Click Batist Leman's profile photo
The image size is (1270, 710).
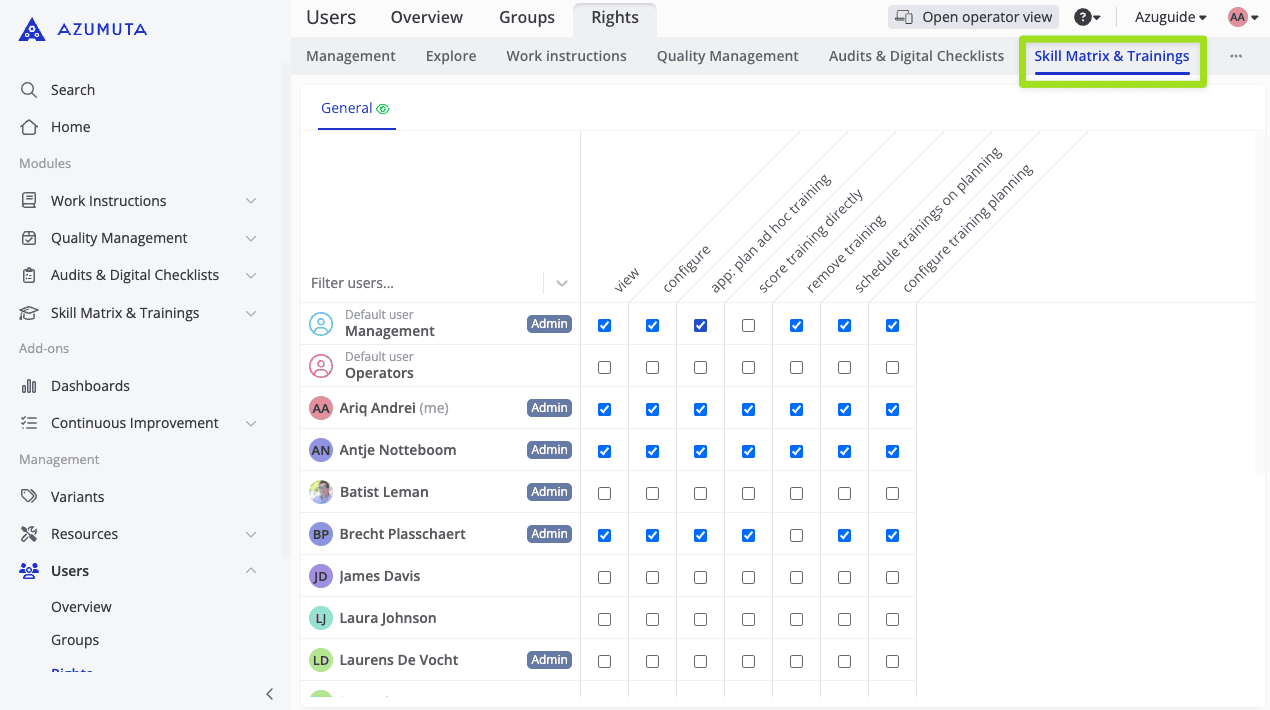321,492
